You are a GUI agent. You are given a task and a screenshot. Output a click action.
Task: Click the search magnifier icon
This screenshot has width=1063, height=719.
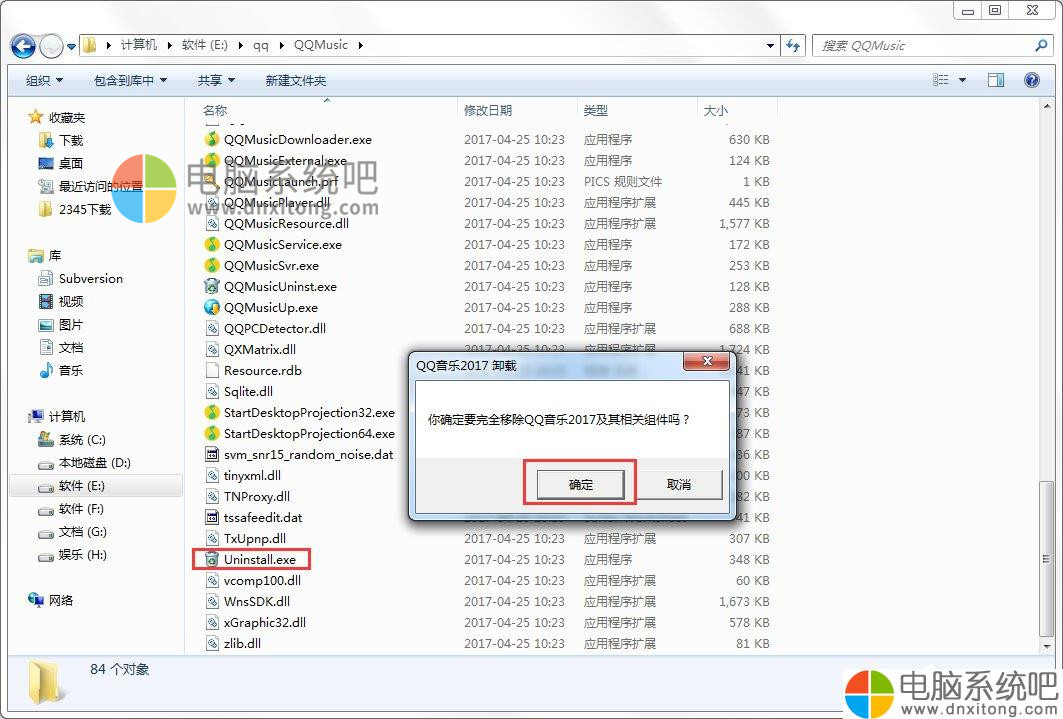[1041, 45]
